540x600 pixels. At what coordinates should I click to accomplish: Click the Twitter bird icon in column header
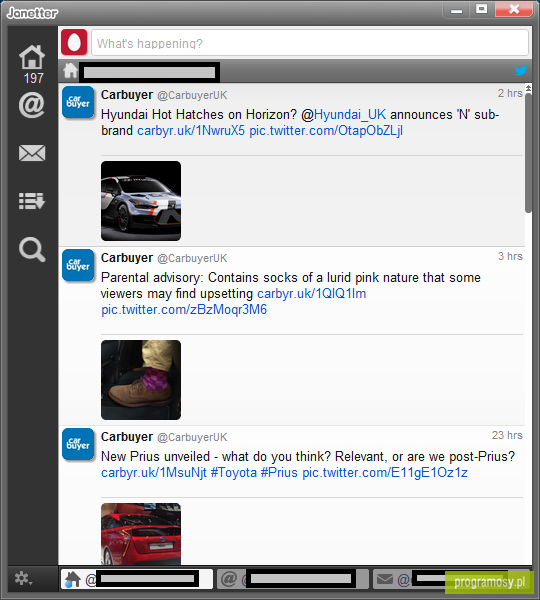coord(521,70)
